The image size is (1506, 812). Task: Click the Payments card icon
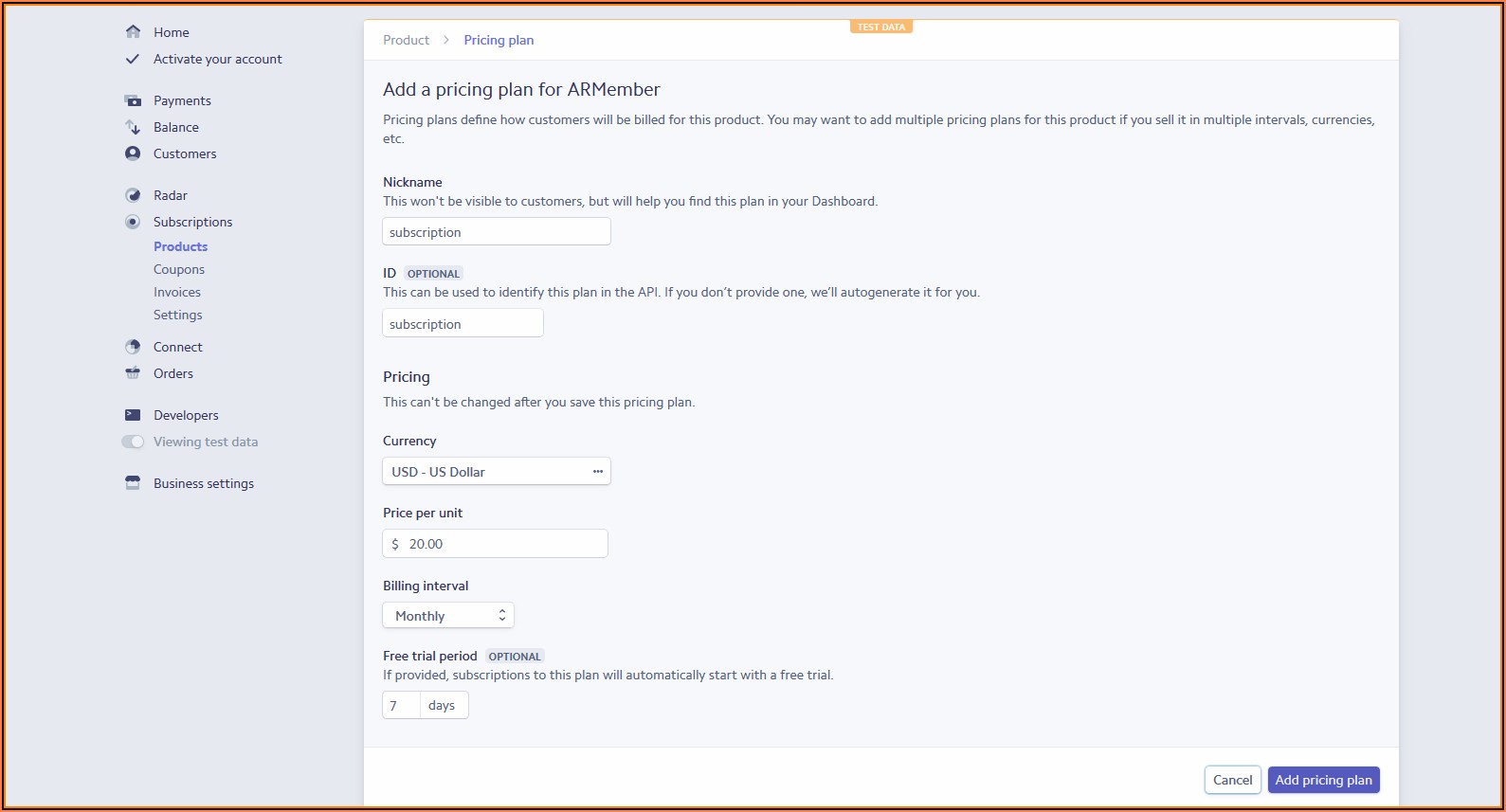point(133,100)
